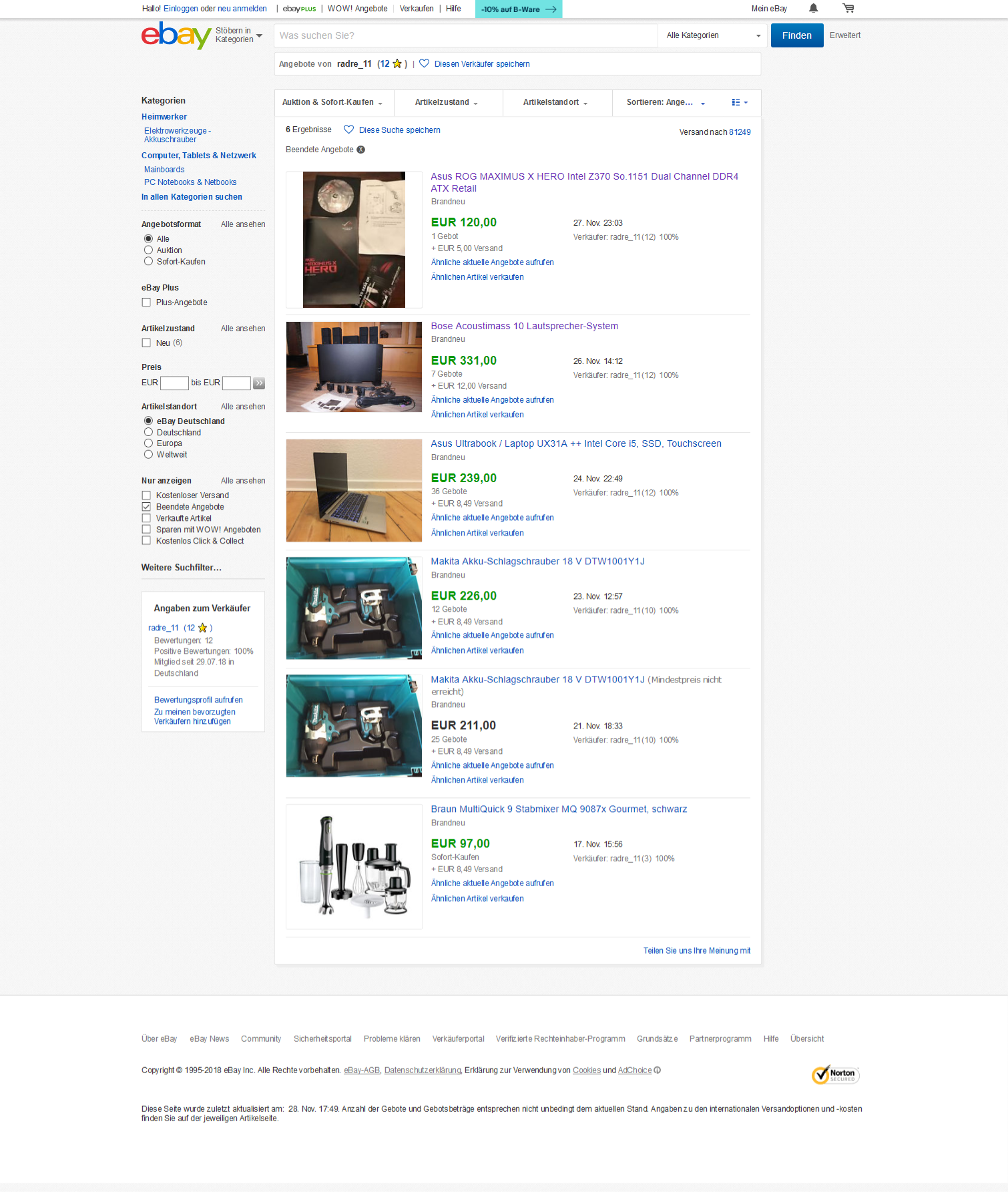This screenshot has height=1192, width=1008.
Task: Open the Asus Ultrabook laptop thumbnail
Action: click(x=354, y=490)
